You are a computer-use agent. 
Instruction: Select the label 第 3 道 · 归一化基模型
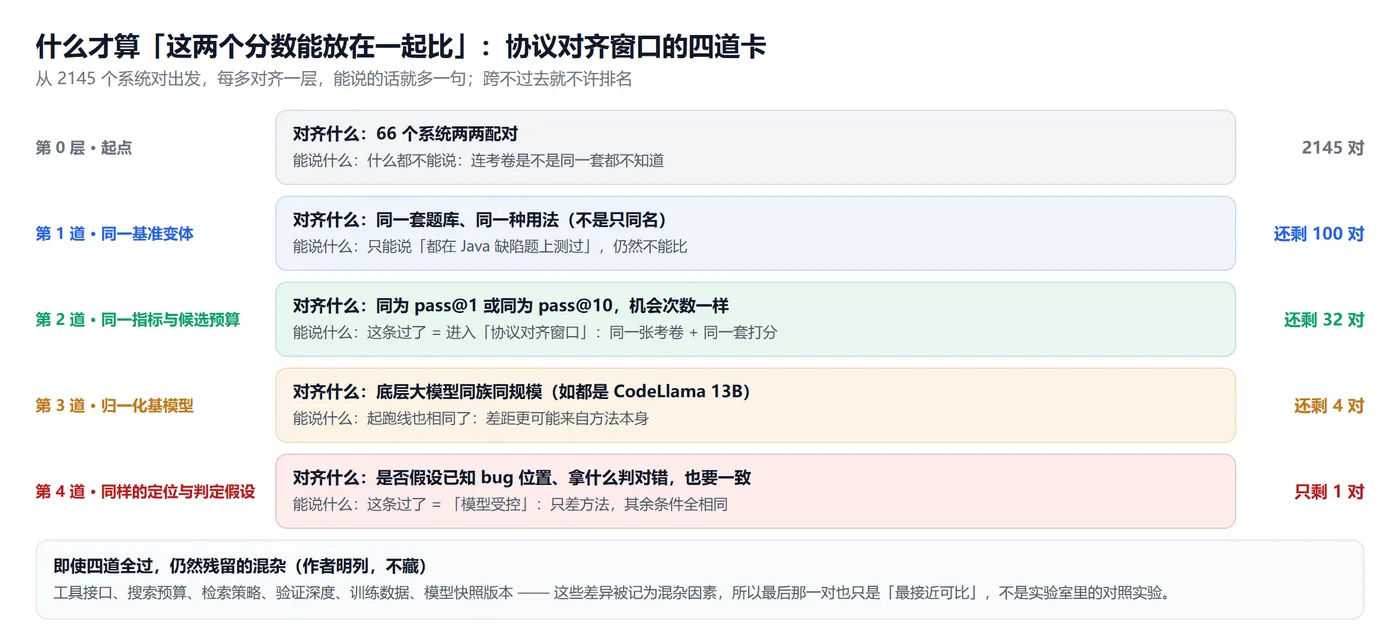pos(115,406)
